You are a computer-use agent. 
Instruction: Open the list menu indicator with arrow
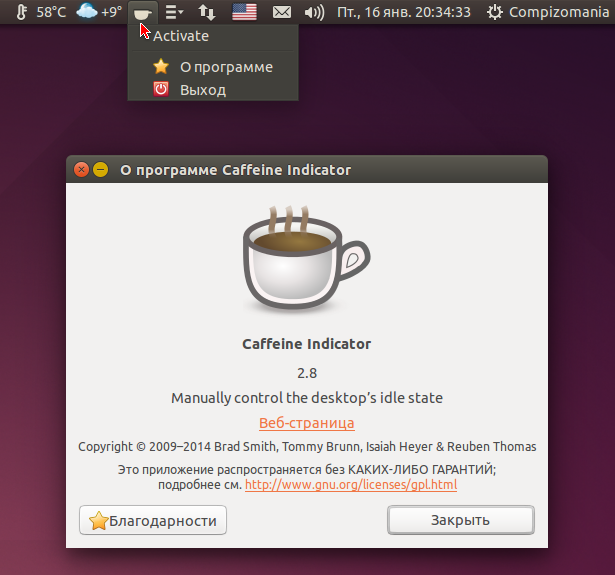point(174,12)
